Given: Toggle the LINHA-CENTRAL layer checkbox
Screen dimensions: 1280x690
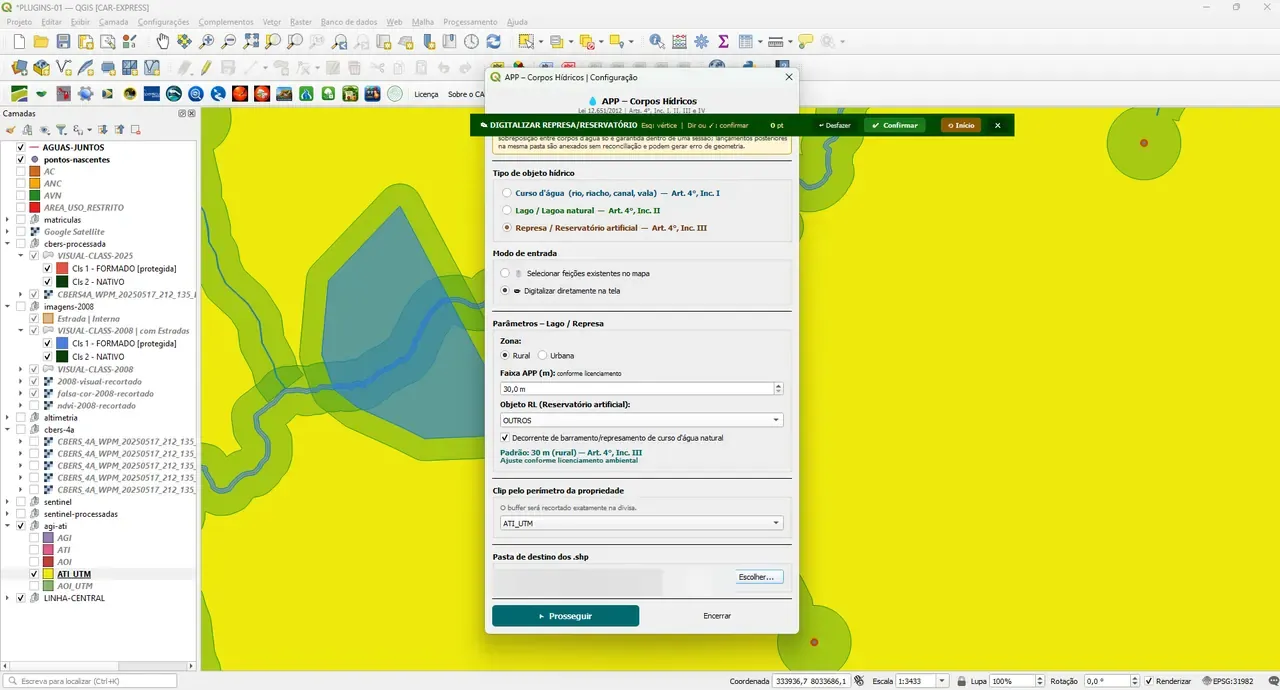Looking at the screenshot, I should click(20, 598).
